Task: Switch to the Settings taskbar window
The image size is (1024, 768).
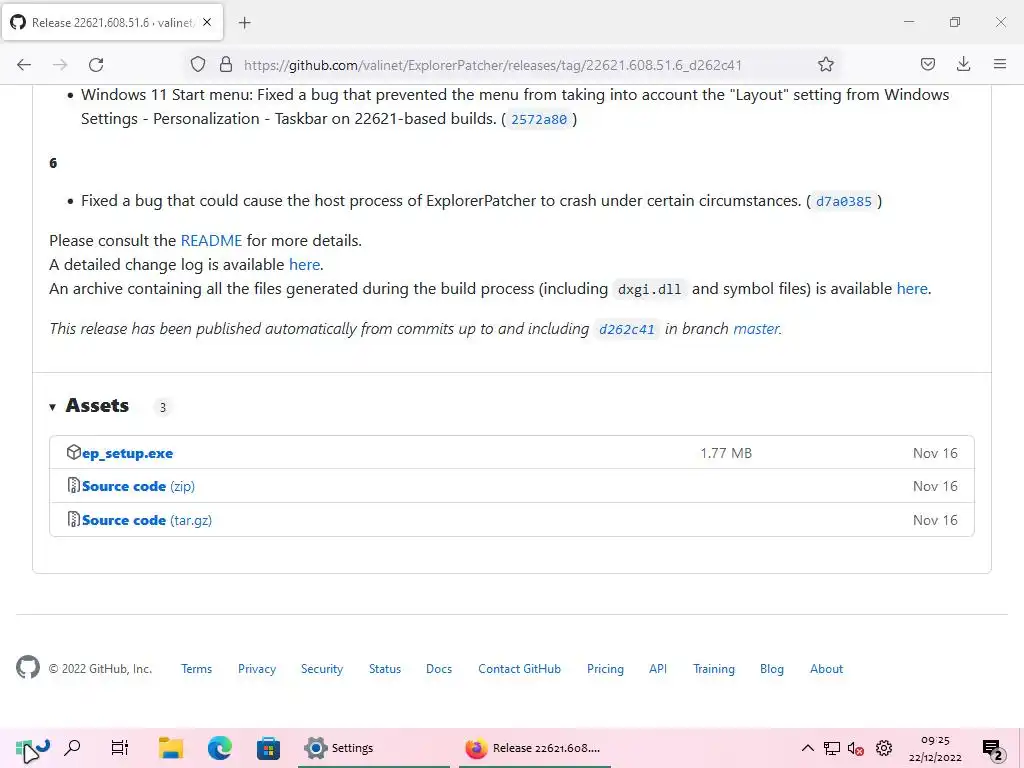Action: pyautogui.click(x=374, y=748)
